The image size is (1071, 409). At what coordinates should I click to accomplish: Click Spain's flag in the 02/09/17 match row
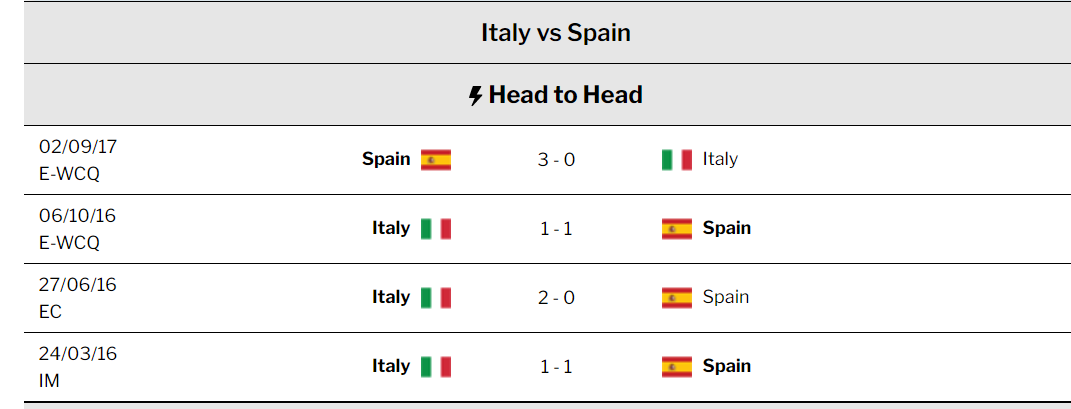[436, 159]
